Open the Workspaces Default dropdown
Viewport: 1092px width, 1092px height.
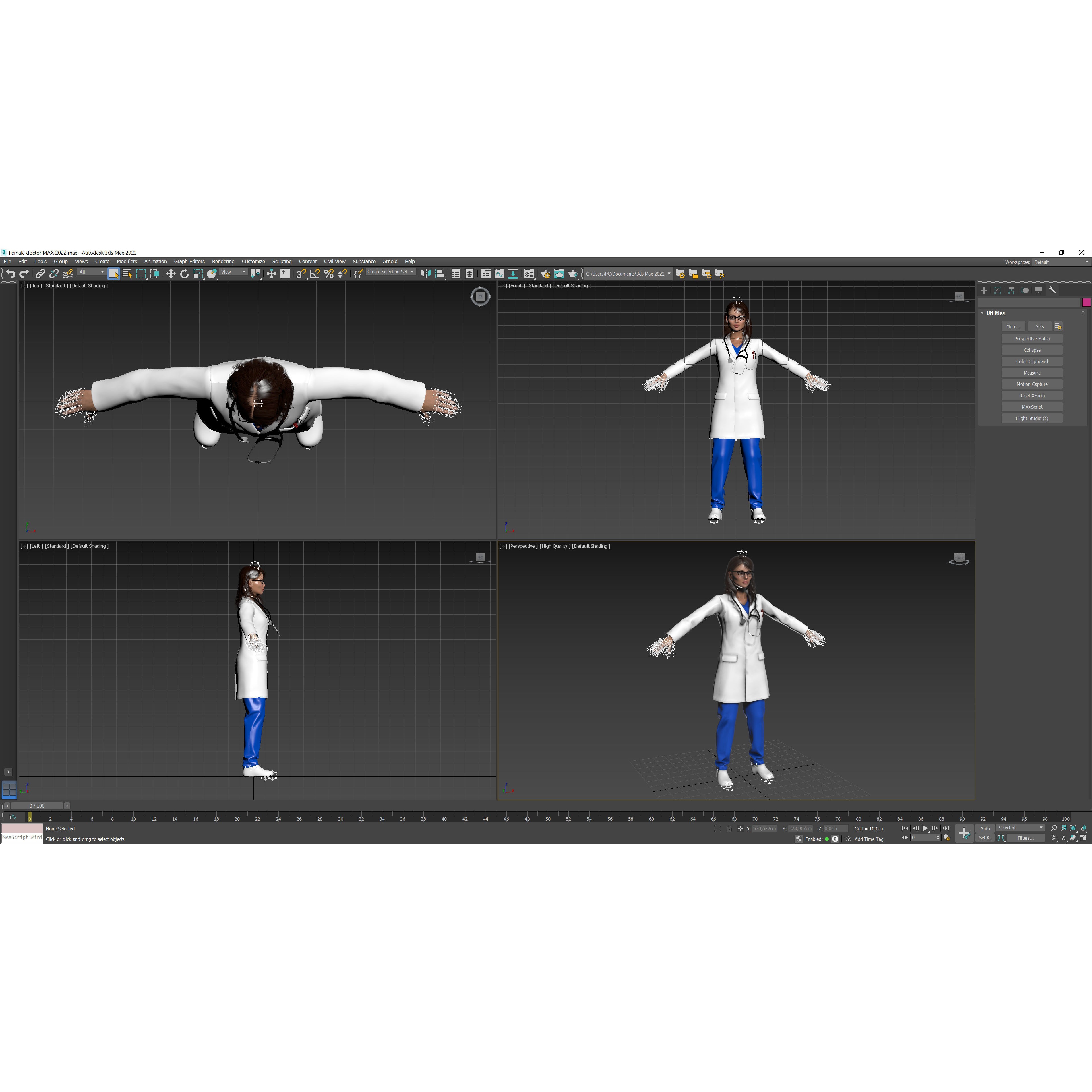tap(1061, 262)
